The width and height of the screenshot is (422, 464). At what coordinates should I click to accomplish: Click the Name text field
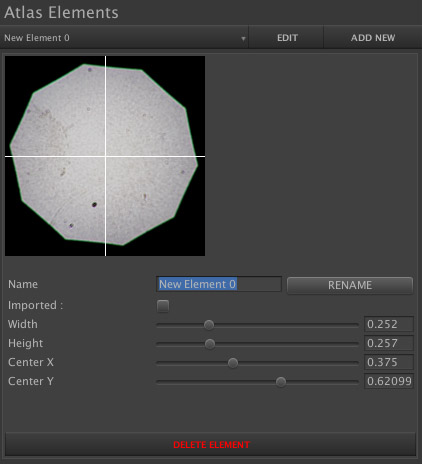(x=219, y=284)
